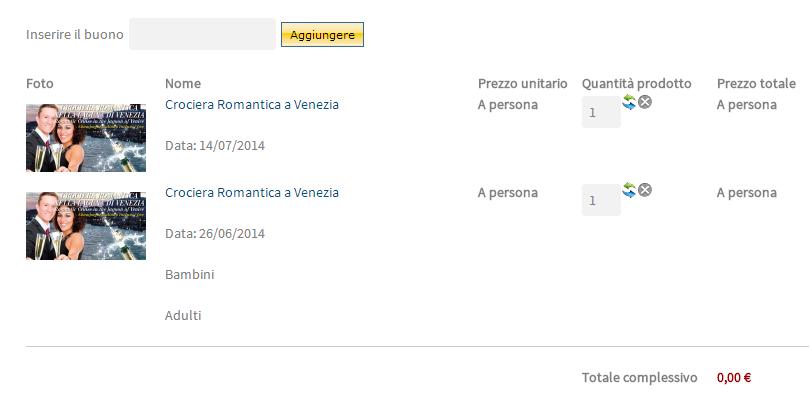Viewport: 811px width, 400px height.
Task: Select quantity field of the 14/07/2014 cruise
Action: [601, 113]
